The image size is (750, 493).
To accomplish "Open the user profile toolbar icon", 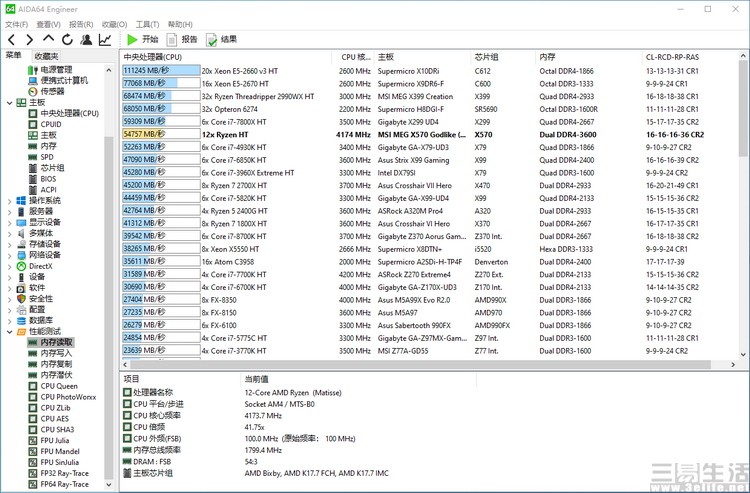I will point(86,40).
